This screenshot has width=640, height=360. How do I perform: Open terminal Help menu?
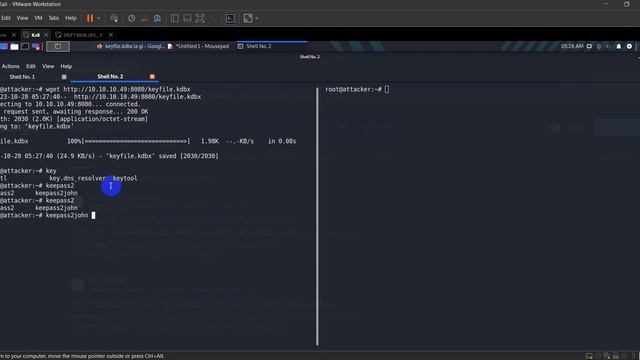(x=66, y=66)
